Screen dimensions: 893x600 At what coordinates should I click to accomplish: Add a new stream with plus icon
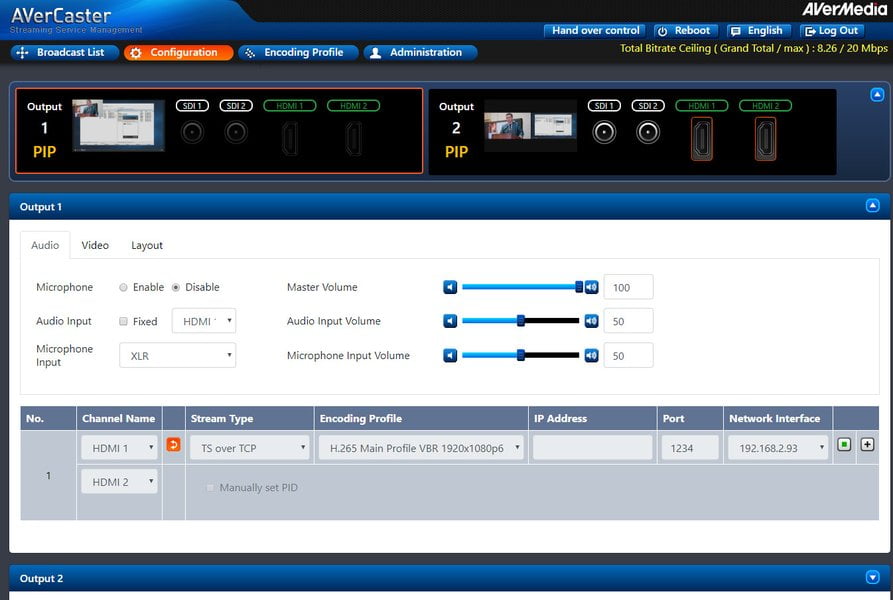tap(867, 444)
